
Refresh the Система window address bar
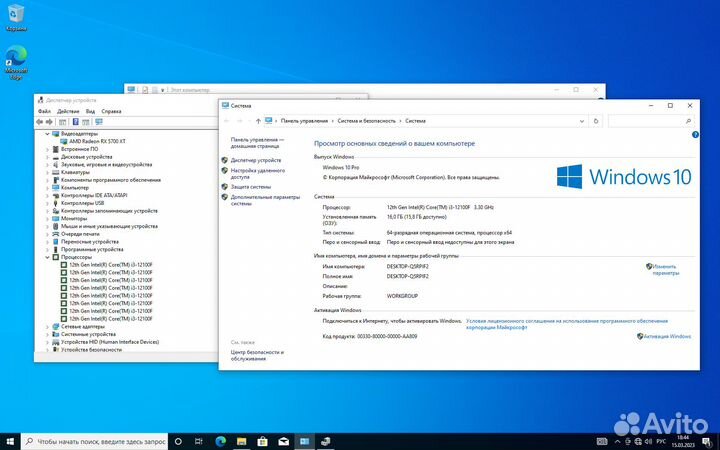(x=596, y=121)
